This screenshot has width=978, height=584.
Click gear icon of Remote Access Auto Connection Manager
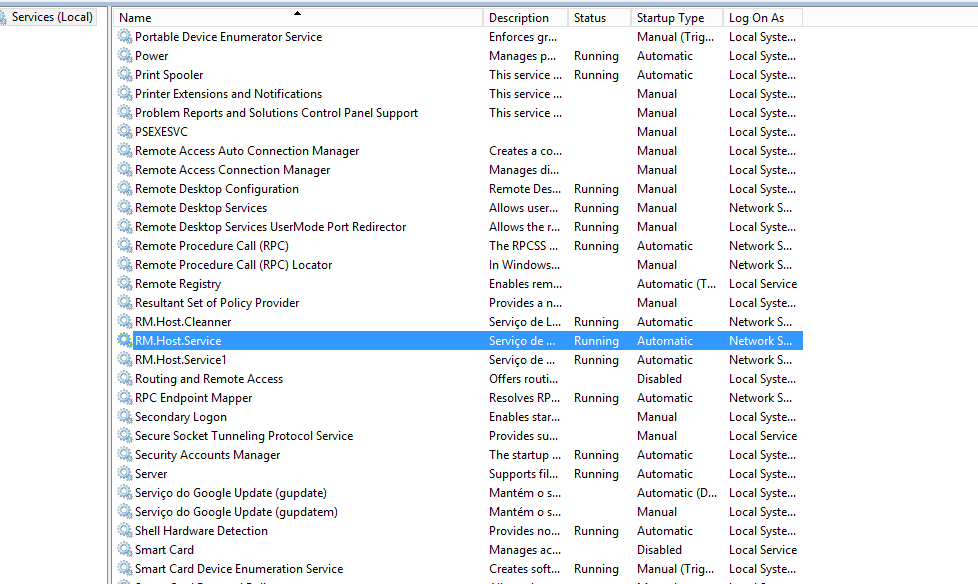tap(125, 150)
